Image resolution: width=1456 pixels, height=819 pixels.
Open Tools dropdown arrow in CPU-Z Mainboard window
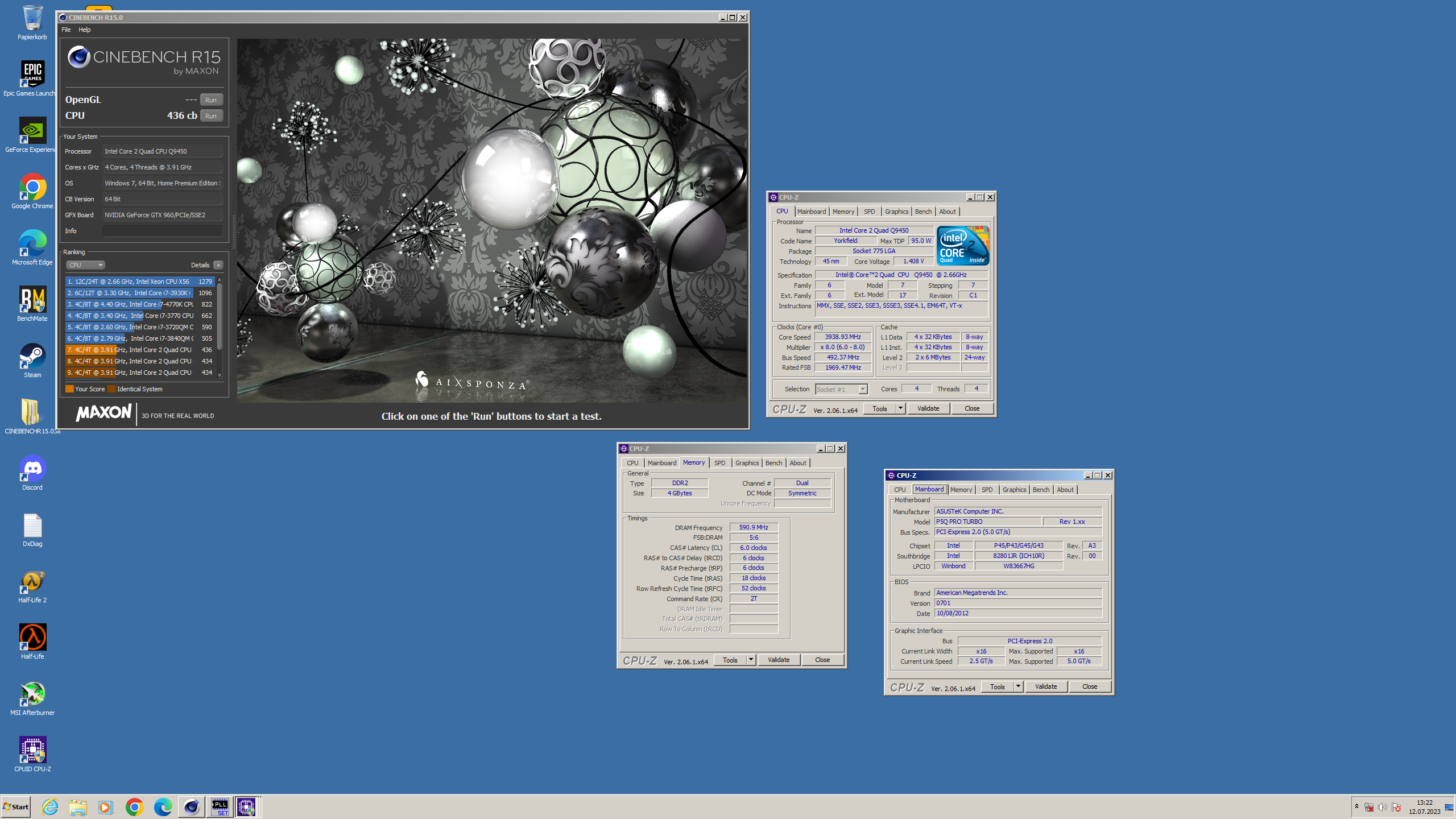pos(1018,686)
